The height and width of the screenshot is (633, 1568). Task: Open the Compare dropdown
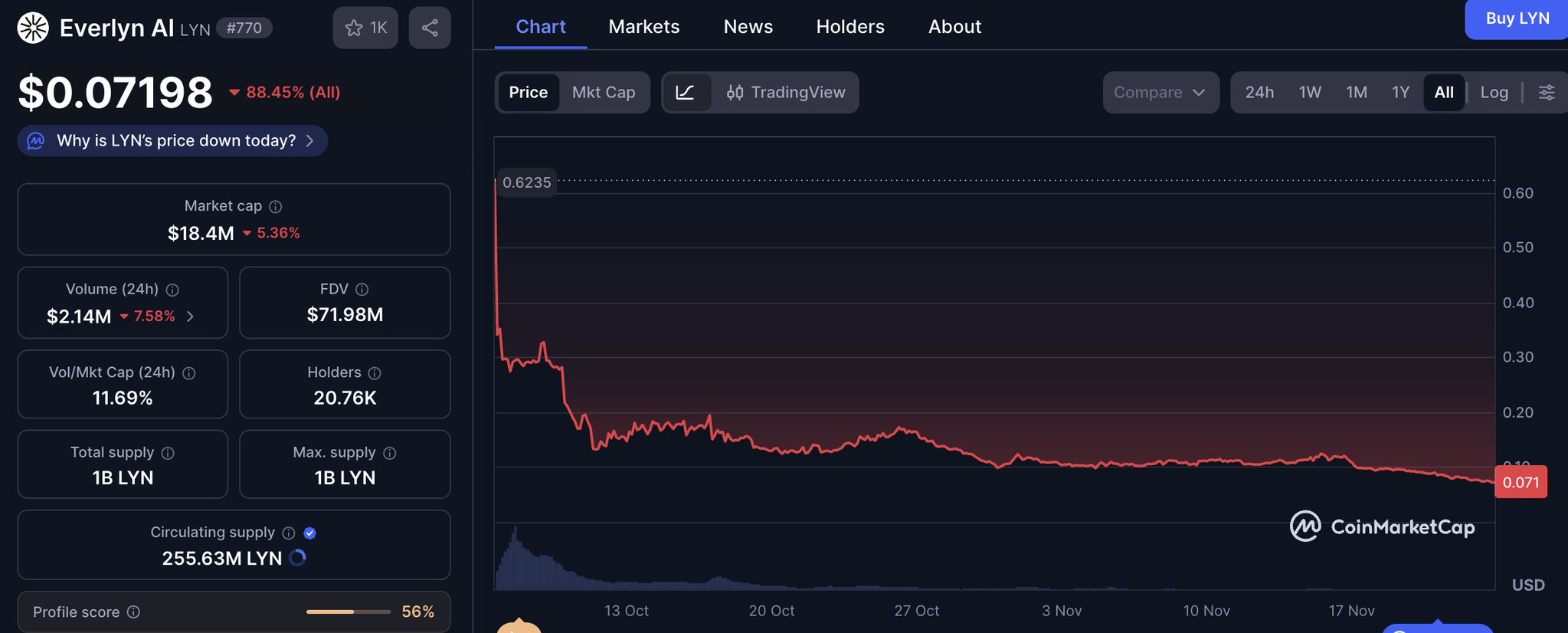point(1160,93)
